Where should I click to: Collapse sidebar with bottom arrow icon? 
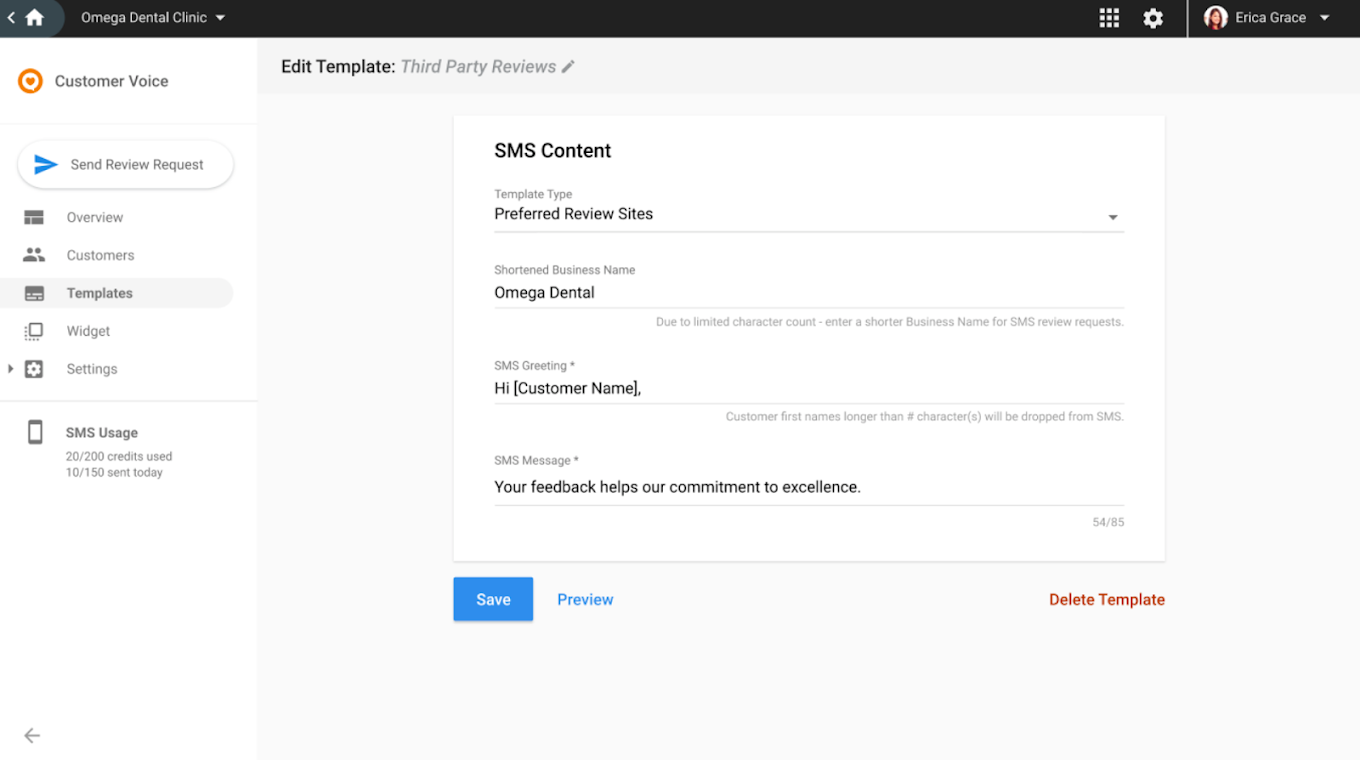[32, 736]
